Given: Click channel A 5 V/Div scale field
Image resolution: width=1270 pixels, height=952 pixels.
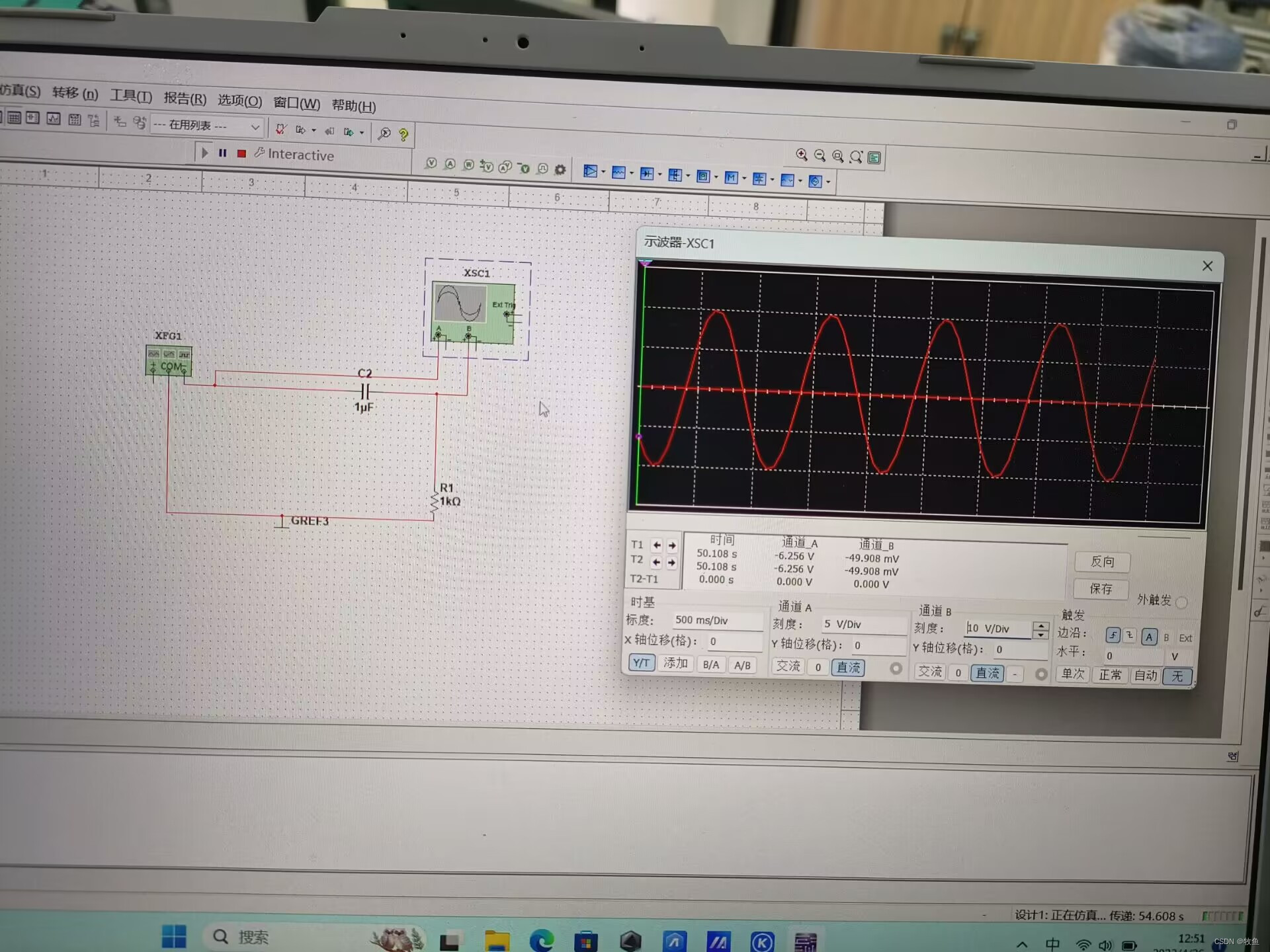Looking at the screenshot, I should click(863, 624).
